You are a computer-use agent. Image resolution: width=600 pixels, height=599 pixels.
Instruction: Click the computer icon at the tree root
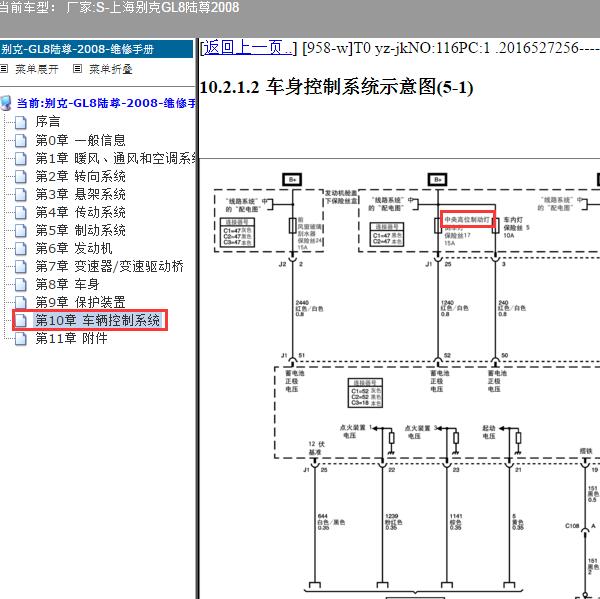6,103
